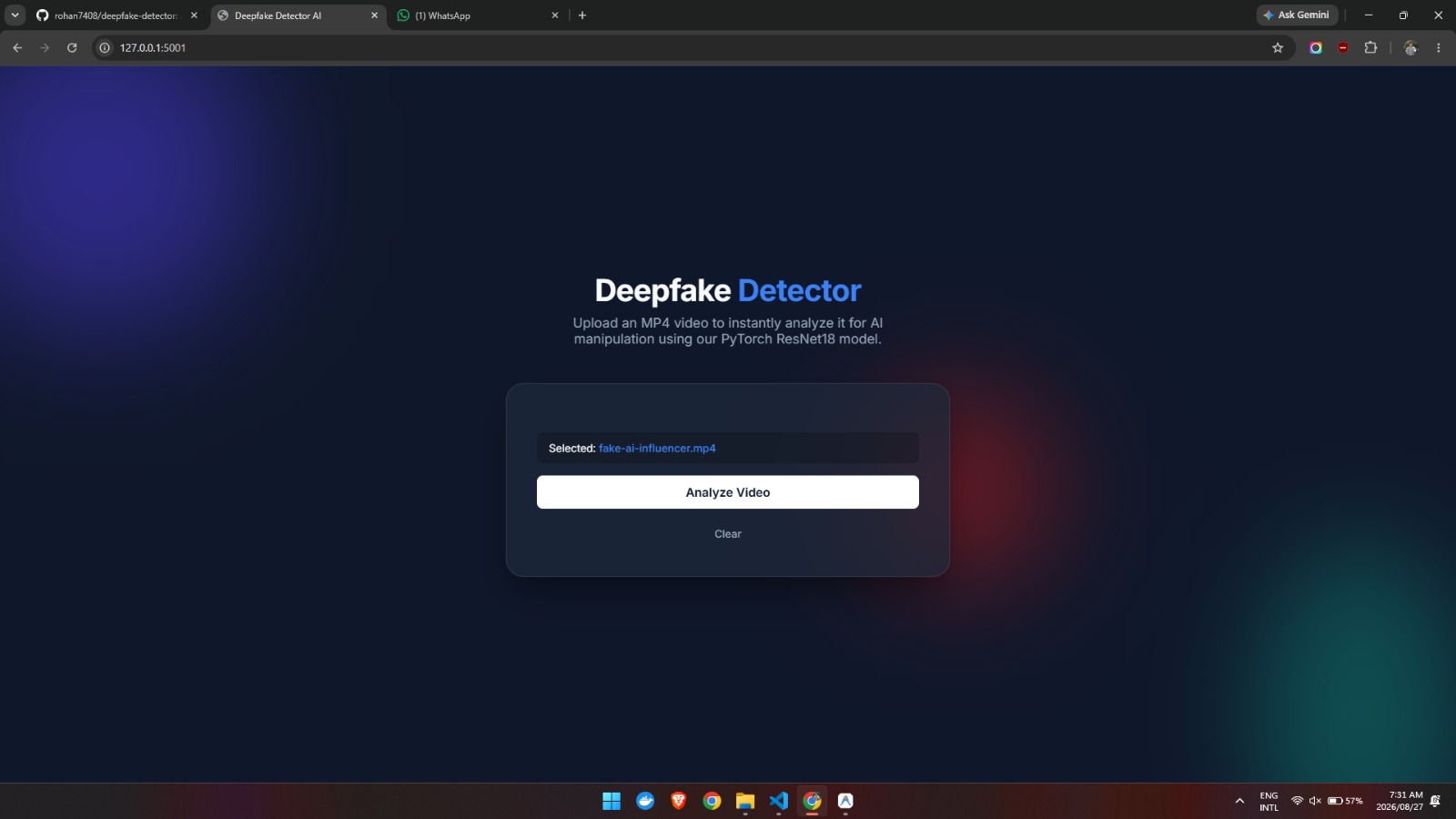Open the Chrome profile avatar

pos(1410,47)
